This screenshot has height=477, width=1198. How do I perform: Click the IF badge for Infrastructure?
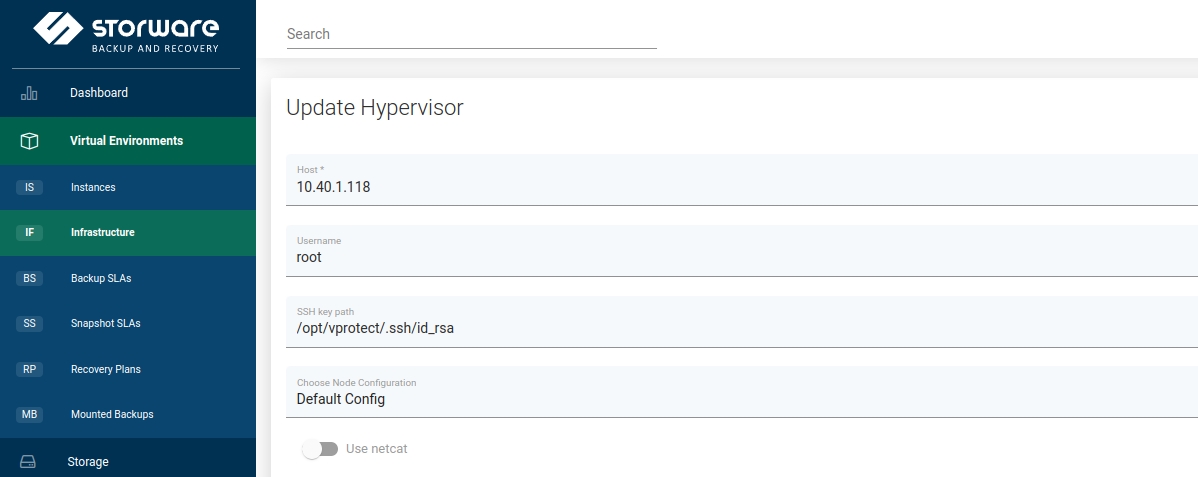point(29,233)
